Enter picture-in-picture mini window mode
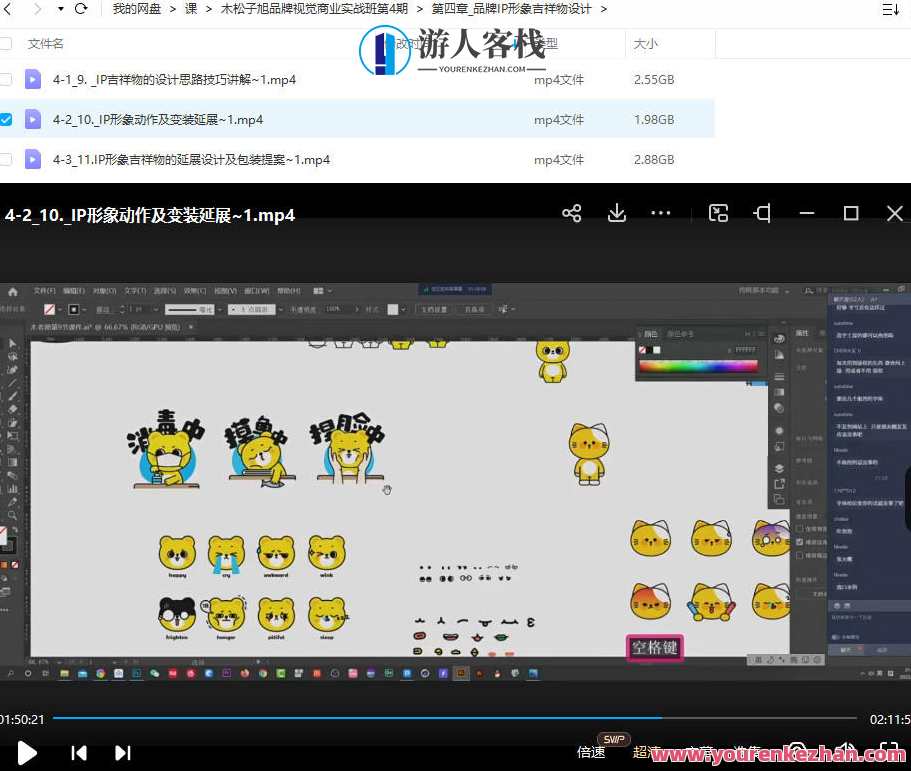This screenshot has height=771, width=911. [x=718, y=213]
